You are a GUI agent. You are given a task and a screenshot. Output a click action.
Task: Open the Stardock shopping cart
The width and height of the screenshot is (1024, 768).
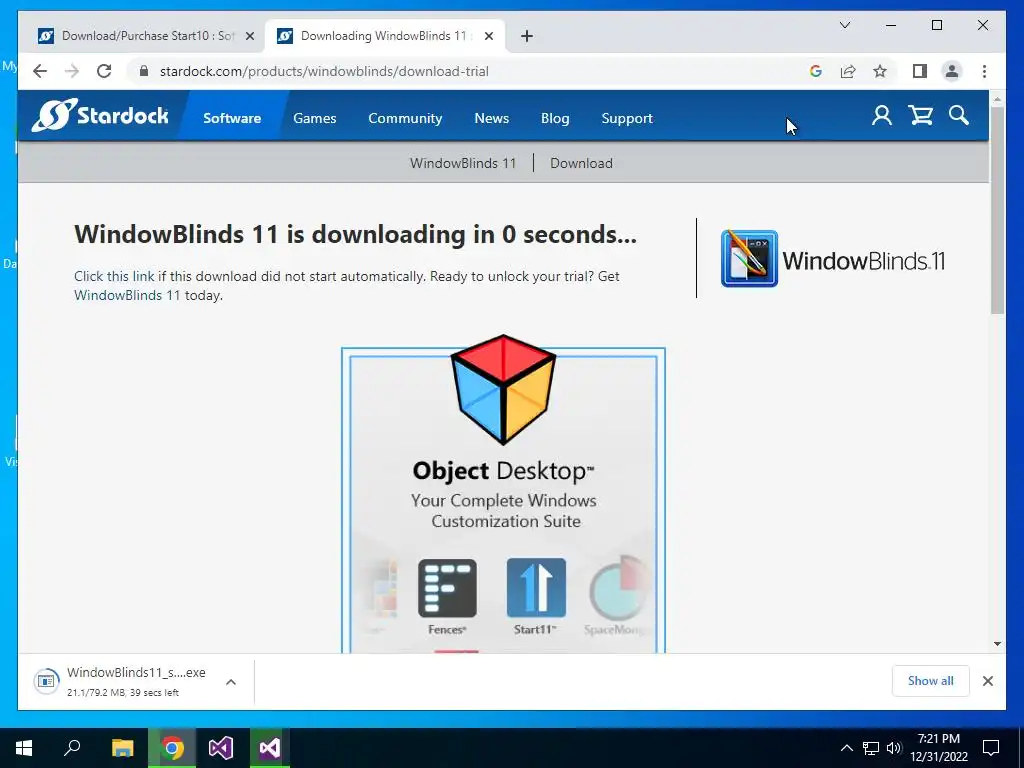920,116
